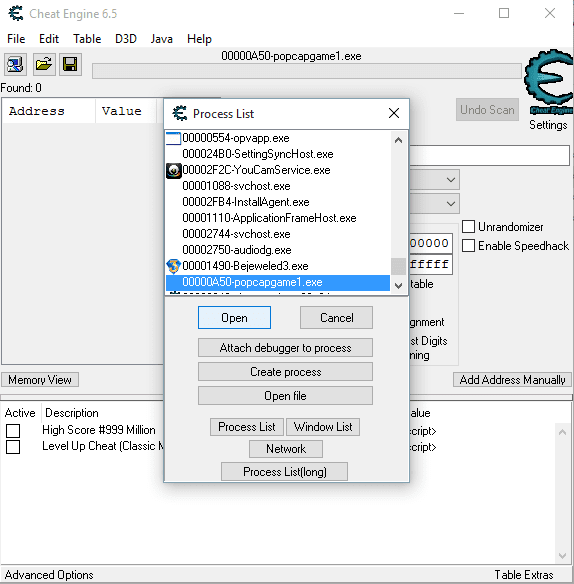Image resolution: width=574 pixels, height=584 pixels.
Task: Select 00001088-svchost.exe process
Action: coord(278,186)
